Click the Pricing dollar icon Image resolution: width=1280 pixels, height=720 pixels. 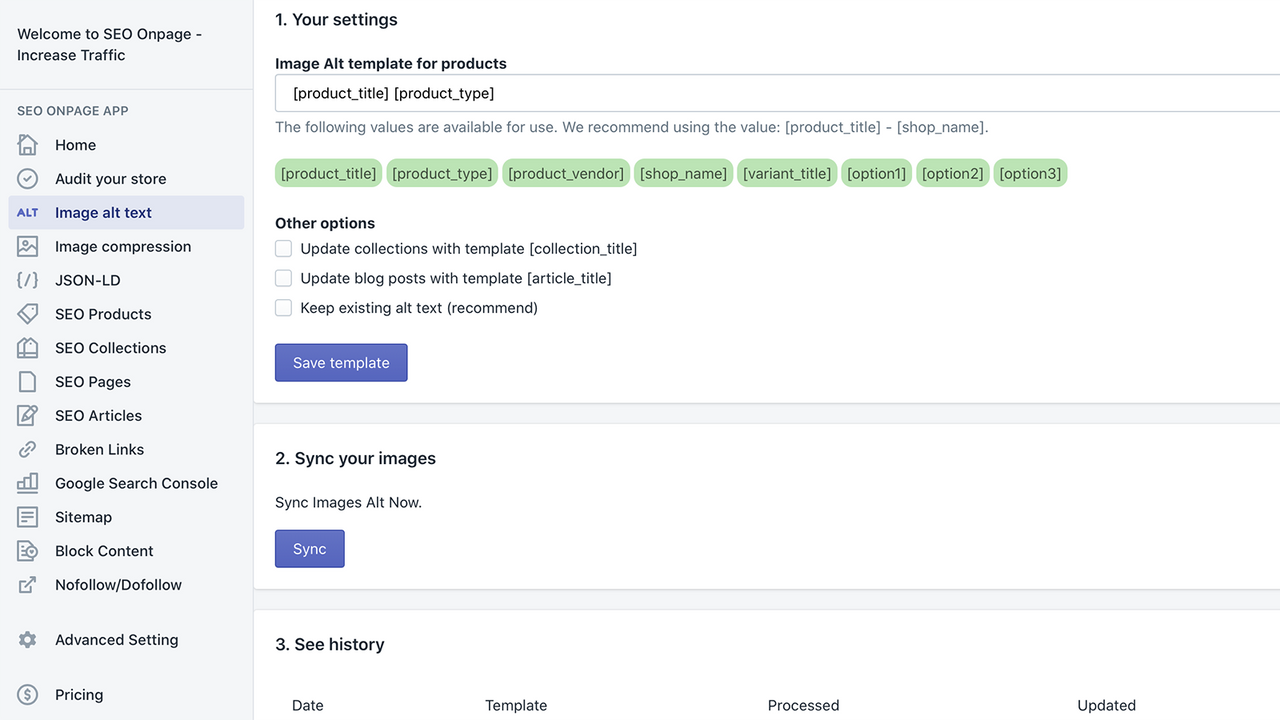28,695
